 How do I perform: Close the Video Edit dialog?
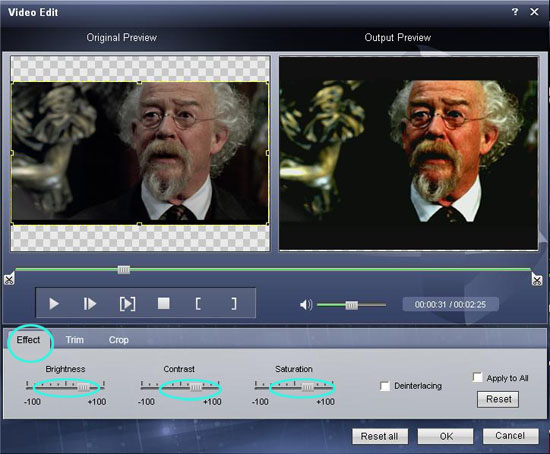(534, 12)
